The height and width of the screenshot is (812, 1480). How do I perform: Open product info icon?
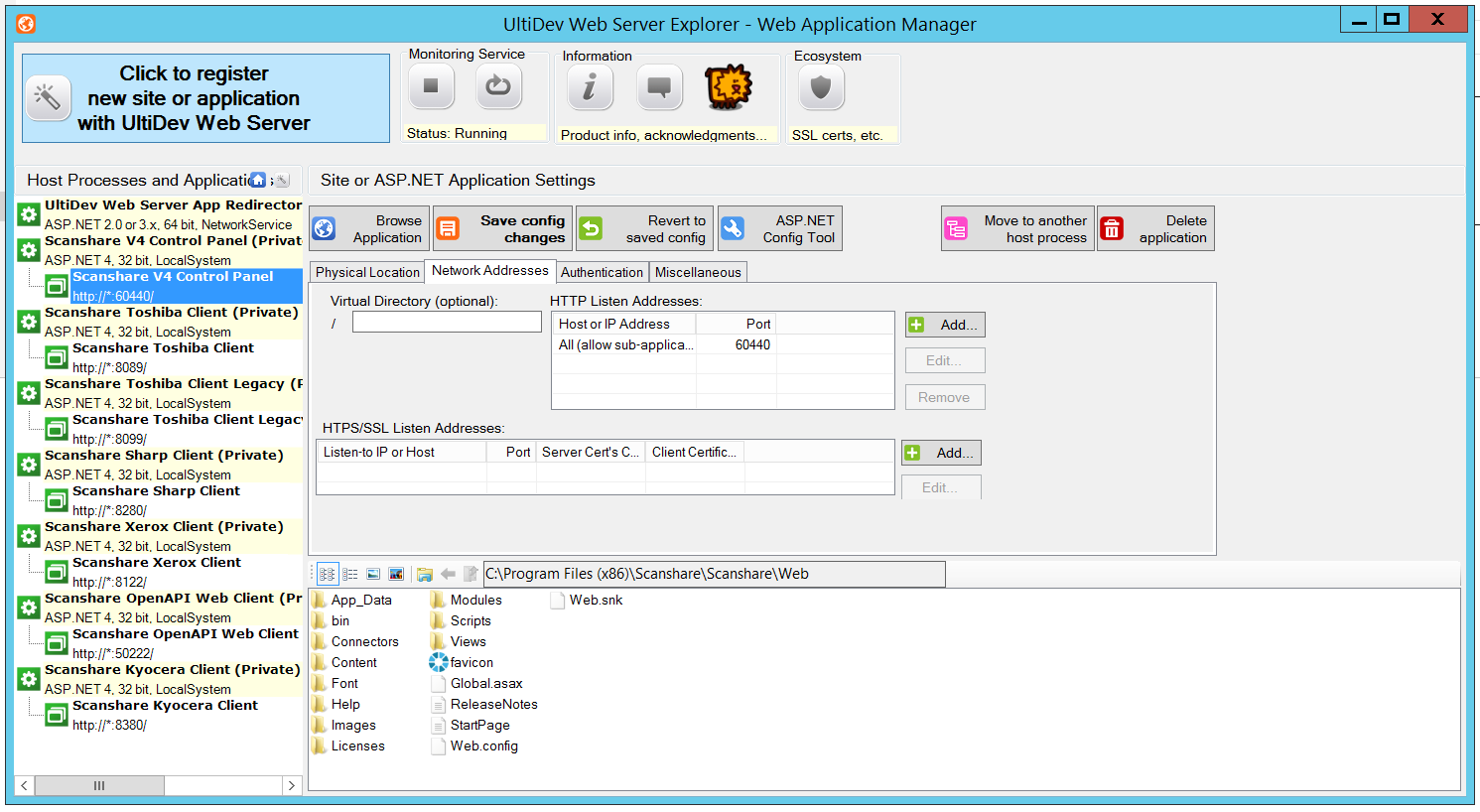tap(590, 87)
